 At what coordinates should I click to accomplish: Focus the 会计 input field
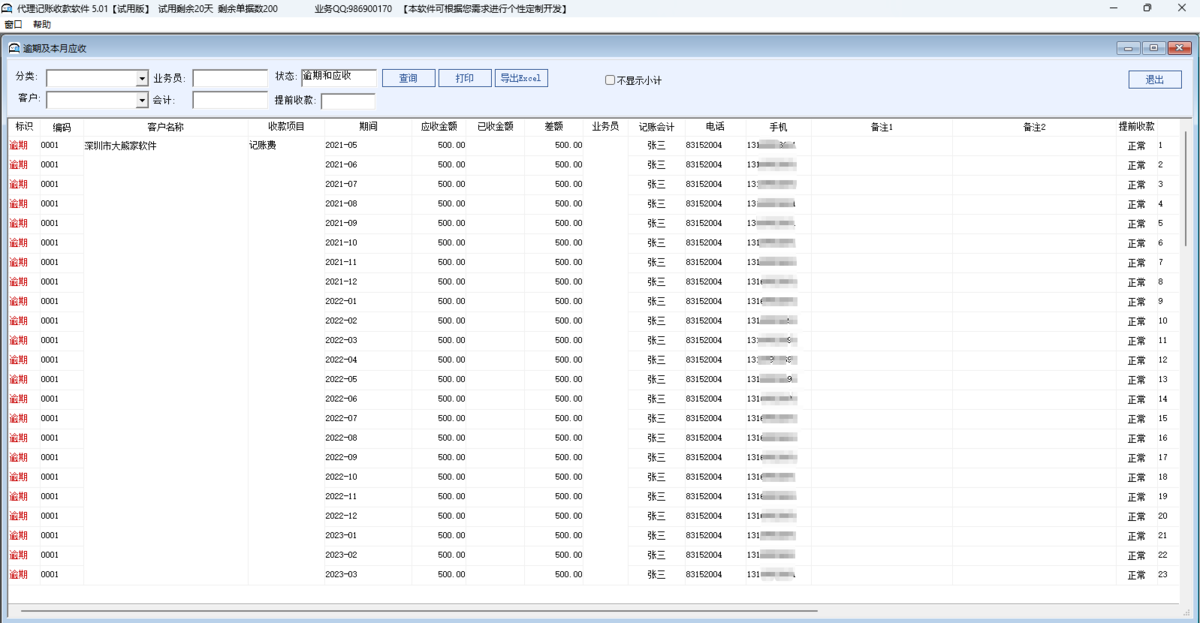click(x=230, y=100)
